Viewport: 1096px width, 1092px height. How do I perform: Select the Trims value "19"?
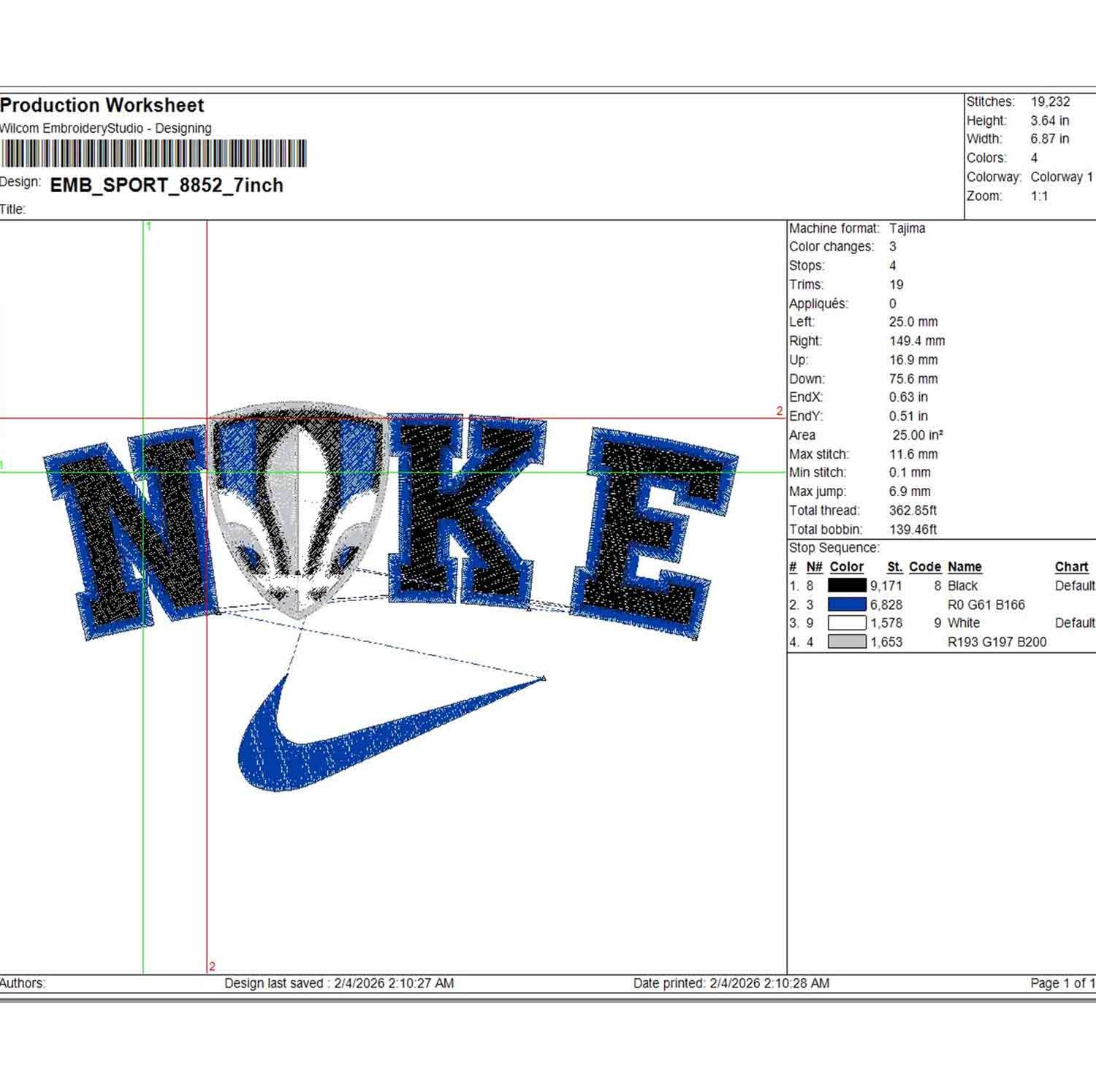[x=897, y=285]
